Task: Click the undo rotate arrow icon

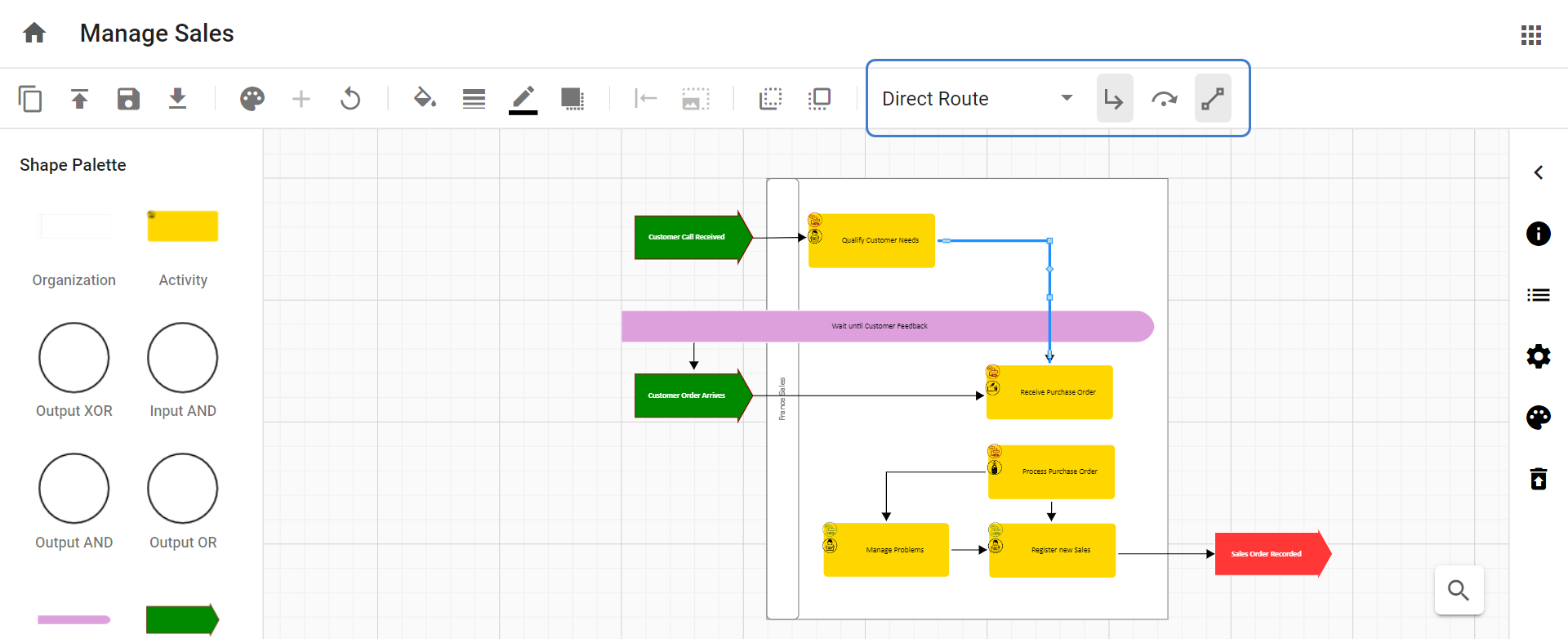Action: click(350, 99)
